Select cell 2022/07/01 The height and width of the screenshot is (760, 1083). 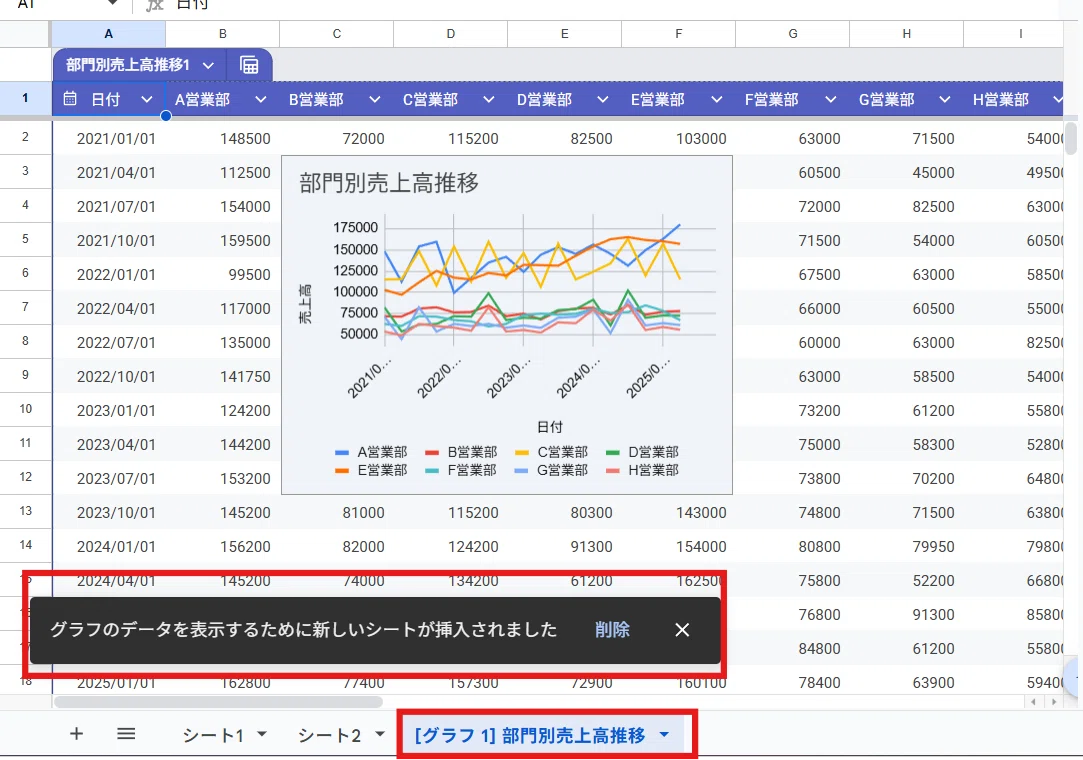click(x=109, y=343)
